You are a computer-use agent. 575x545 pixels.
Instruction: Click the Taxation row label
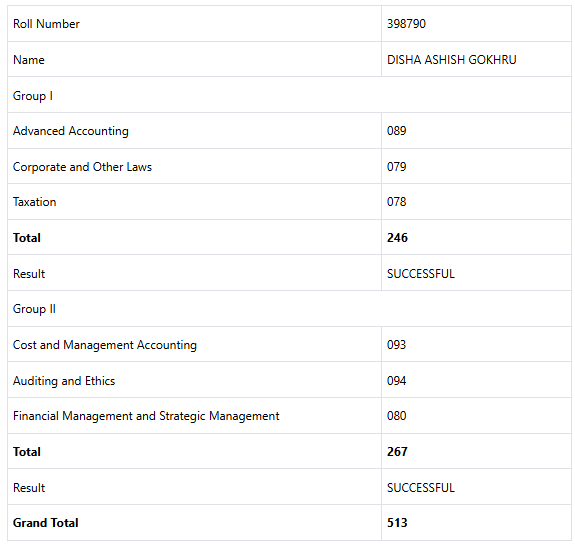point(34,202)
